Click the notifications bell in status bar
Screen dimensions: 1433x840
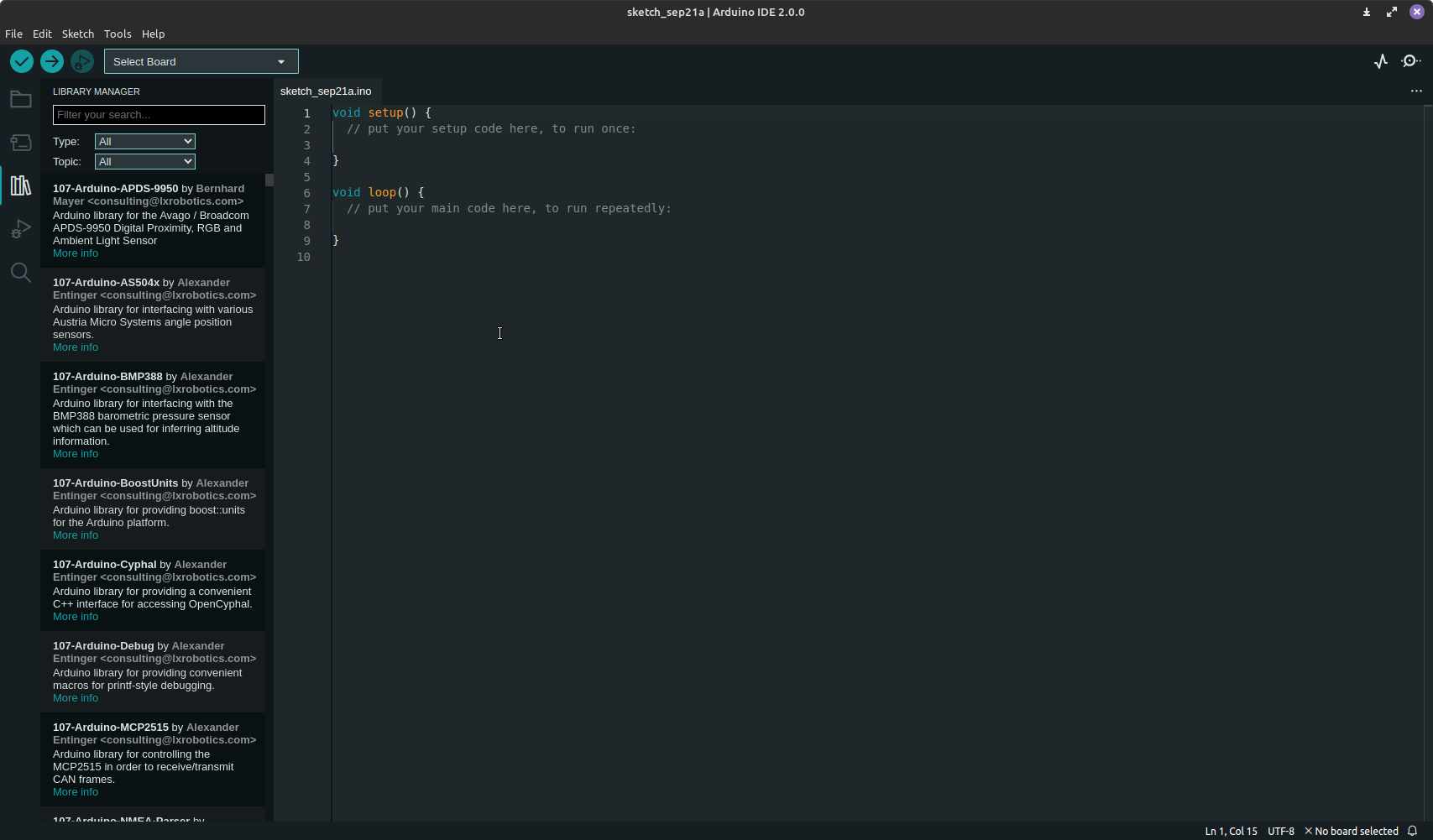coord(1413,831)
